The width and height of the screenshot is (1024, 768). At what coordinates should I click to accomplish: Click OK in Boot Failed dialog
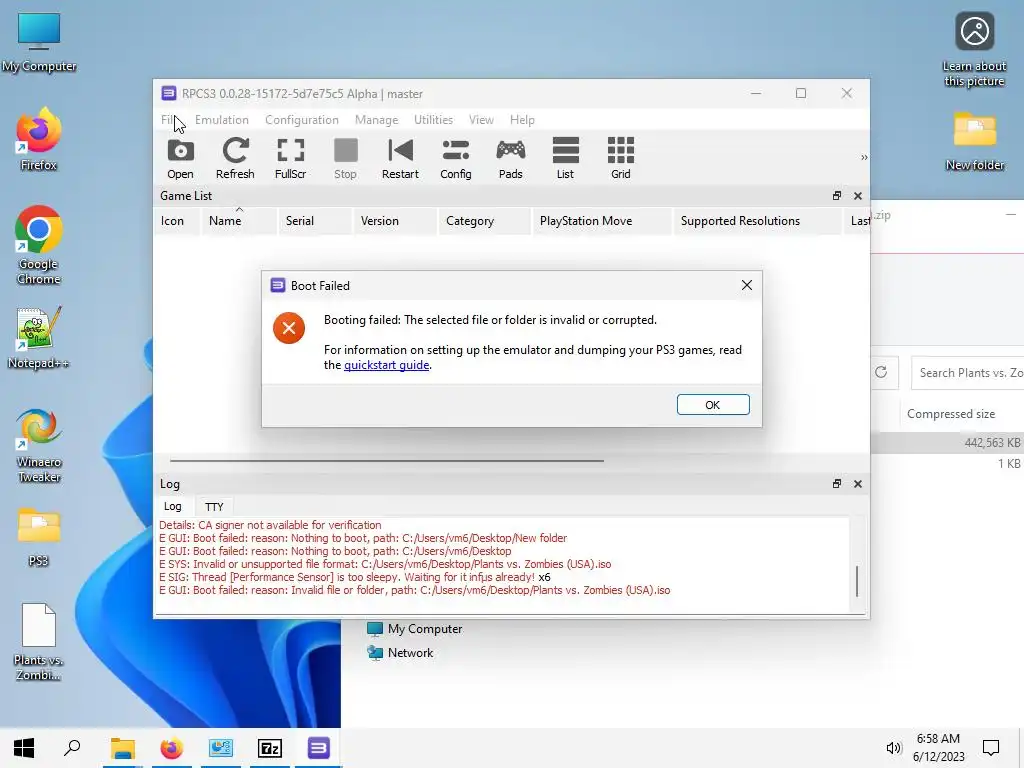[x=713, y=405]
